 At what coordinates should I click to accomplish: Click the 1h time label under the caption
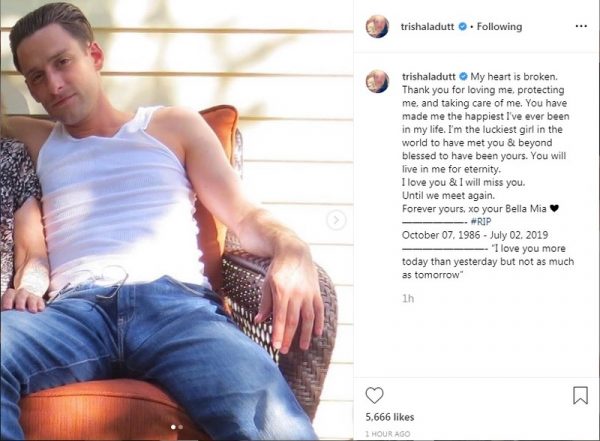tap(408, 299)
